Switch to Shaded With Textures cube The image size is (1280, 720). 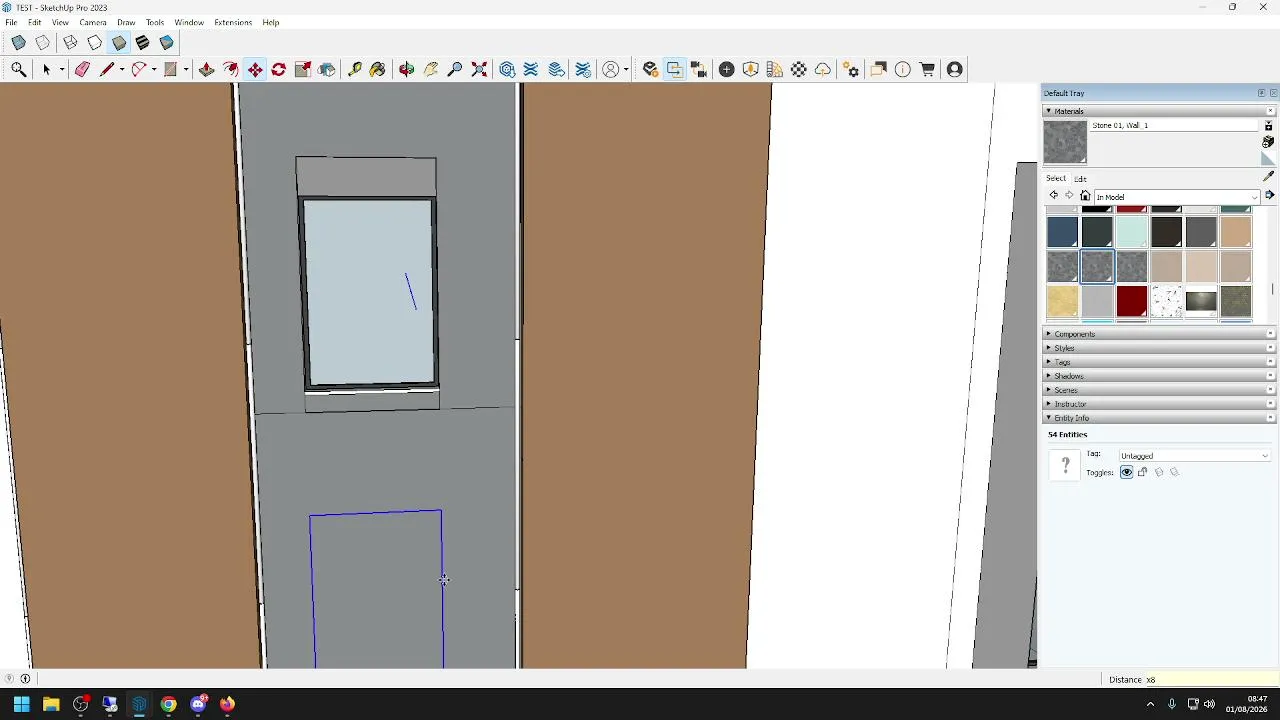coord(143,43)
